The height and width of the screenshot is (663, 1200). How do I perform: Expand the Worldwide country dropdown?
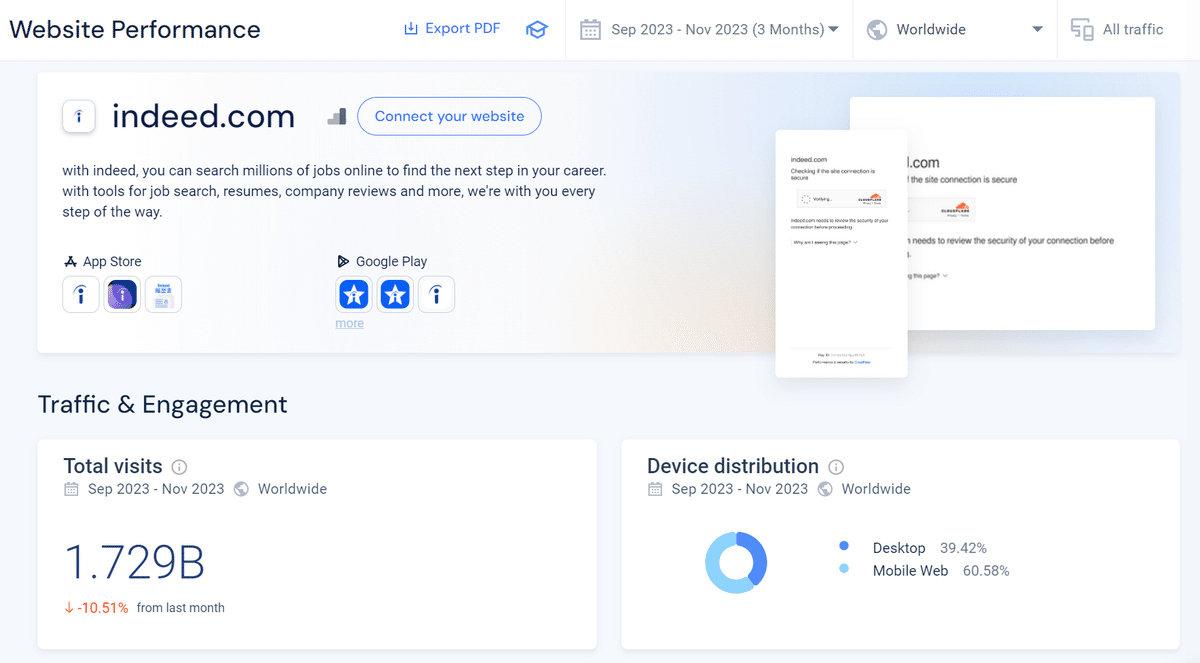tap(955, 30)
